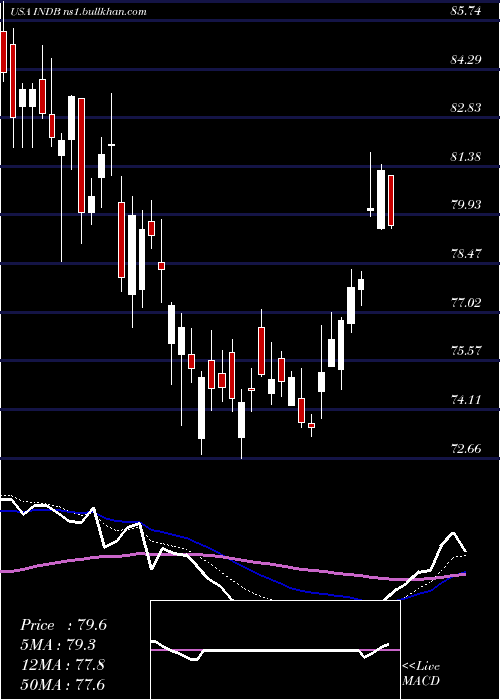Click the 84.29 price axis label

[x=466, y=59]
